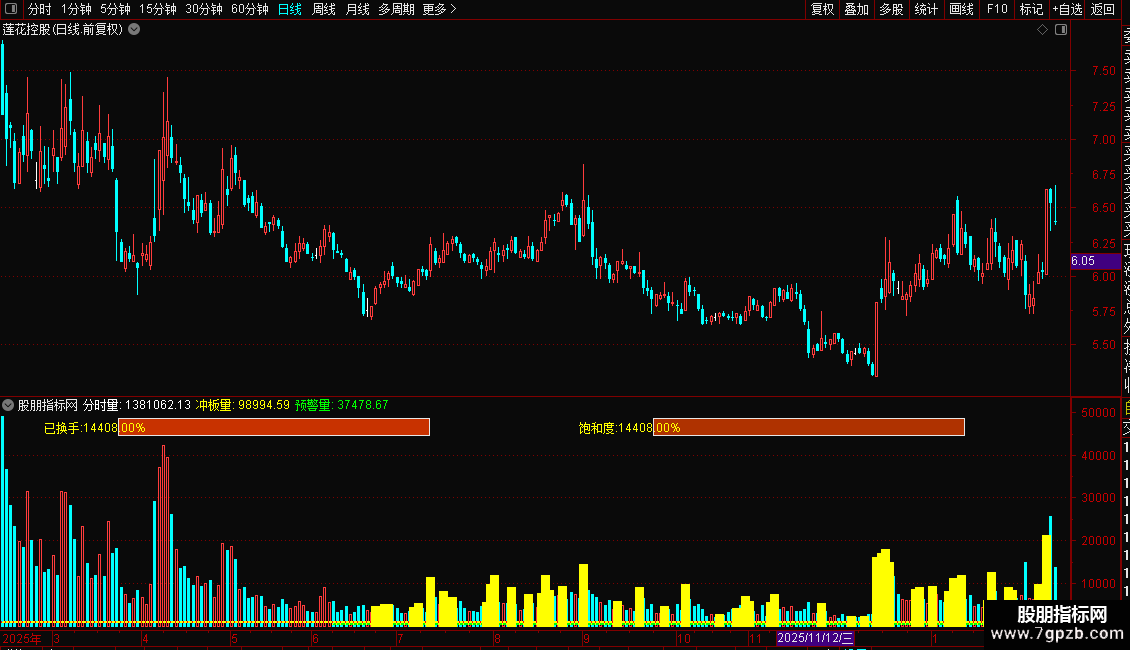Expand the 股朋指标网 indicator dropdown
The width and height of the screenshot is (1130, 650).
(8, 405)
